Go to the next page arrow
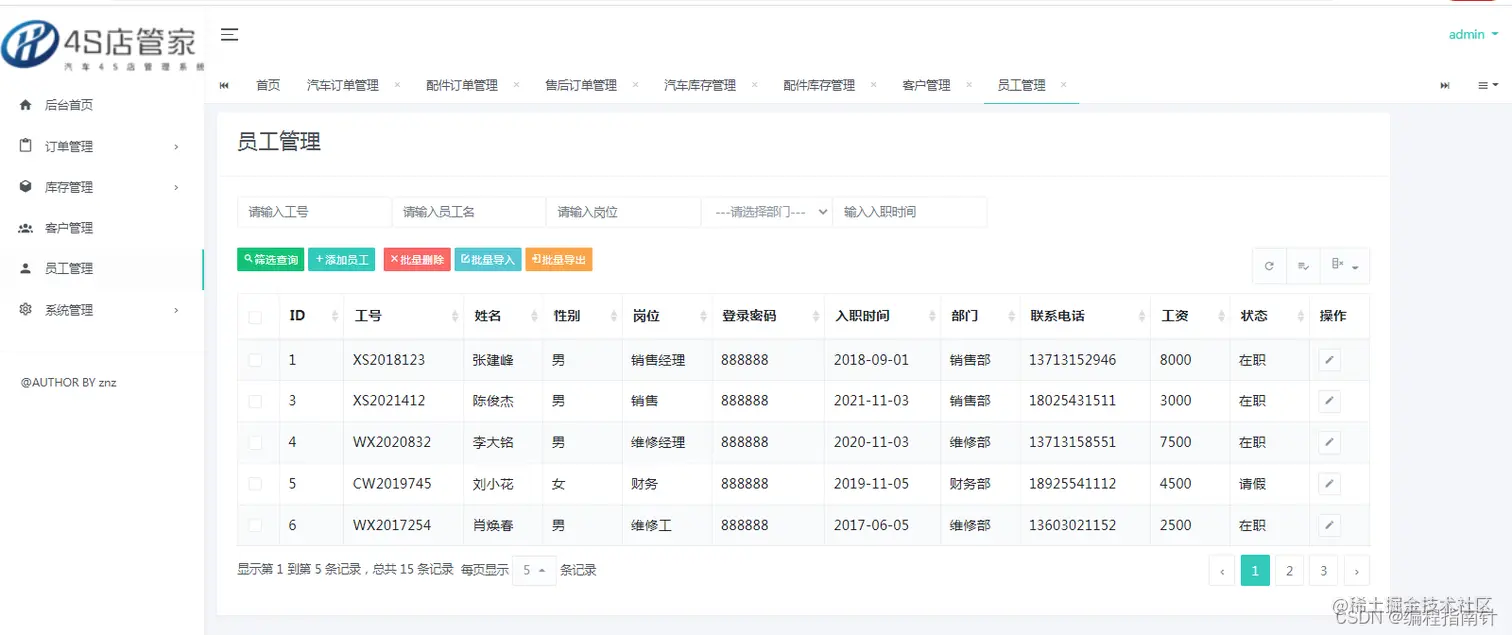Screen dimensions: 1512x635 pos(1356,570)
